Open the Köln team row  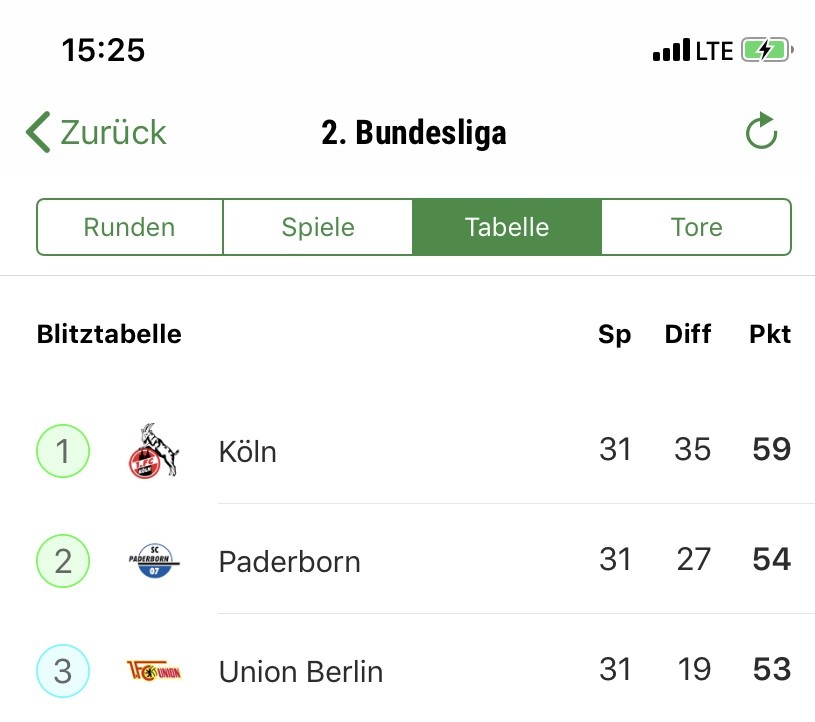408,450
